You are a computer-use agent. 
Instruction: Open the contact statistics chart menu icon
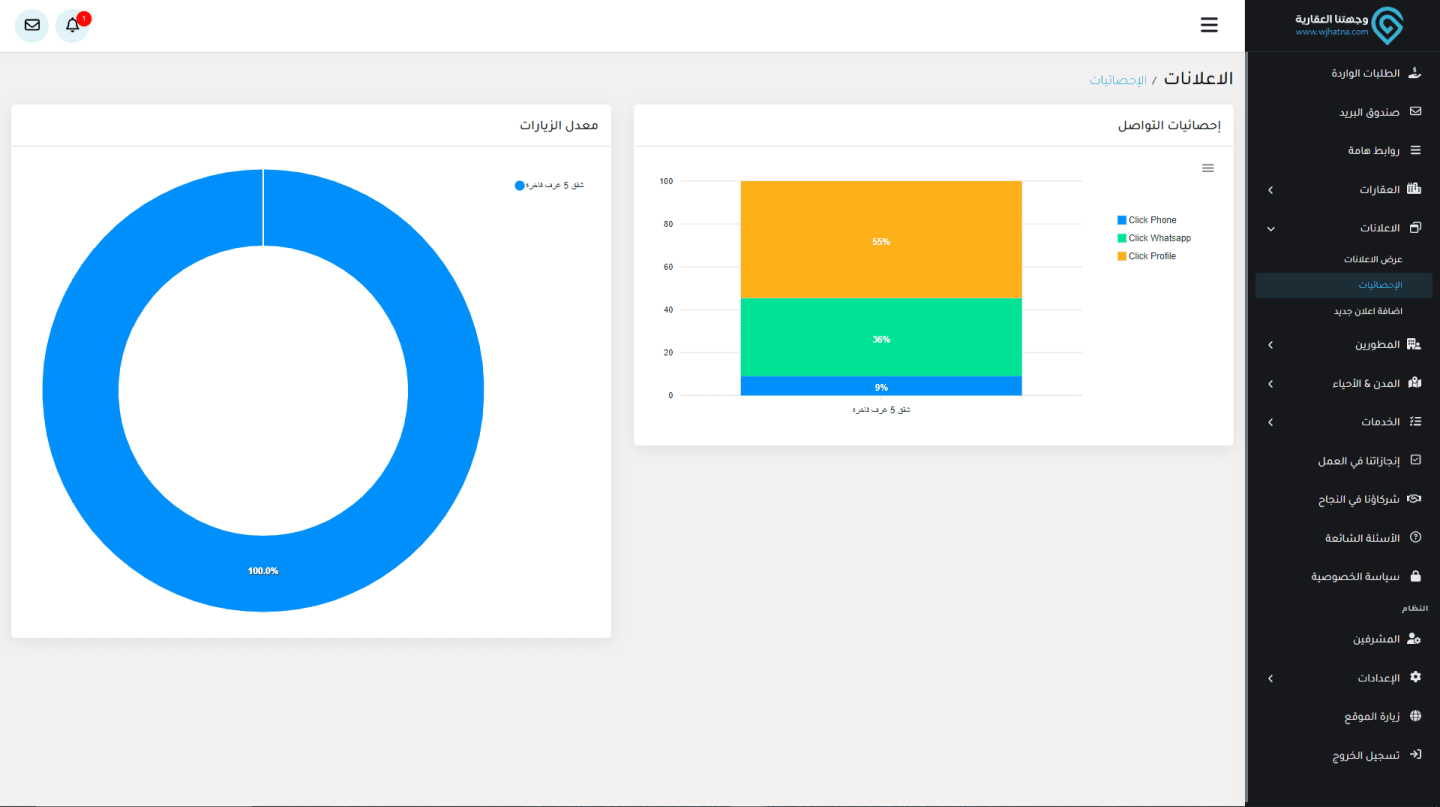click(1207, 168)
